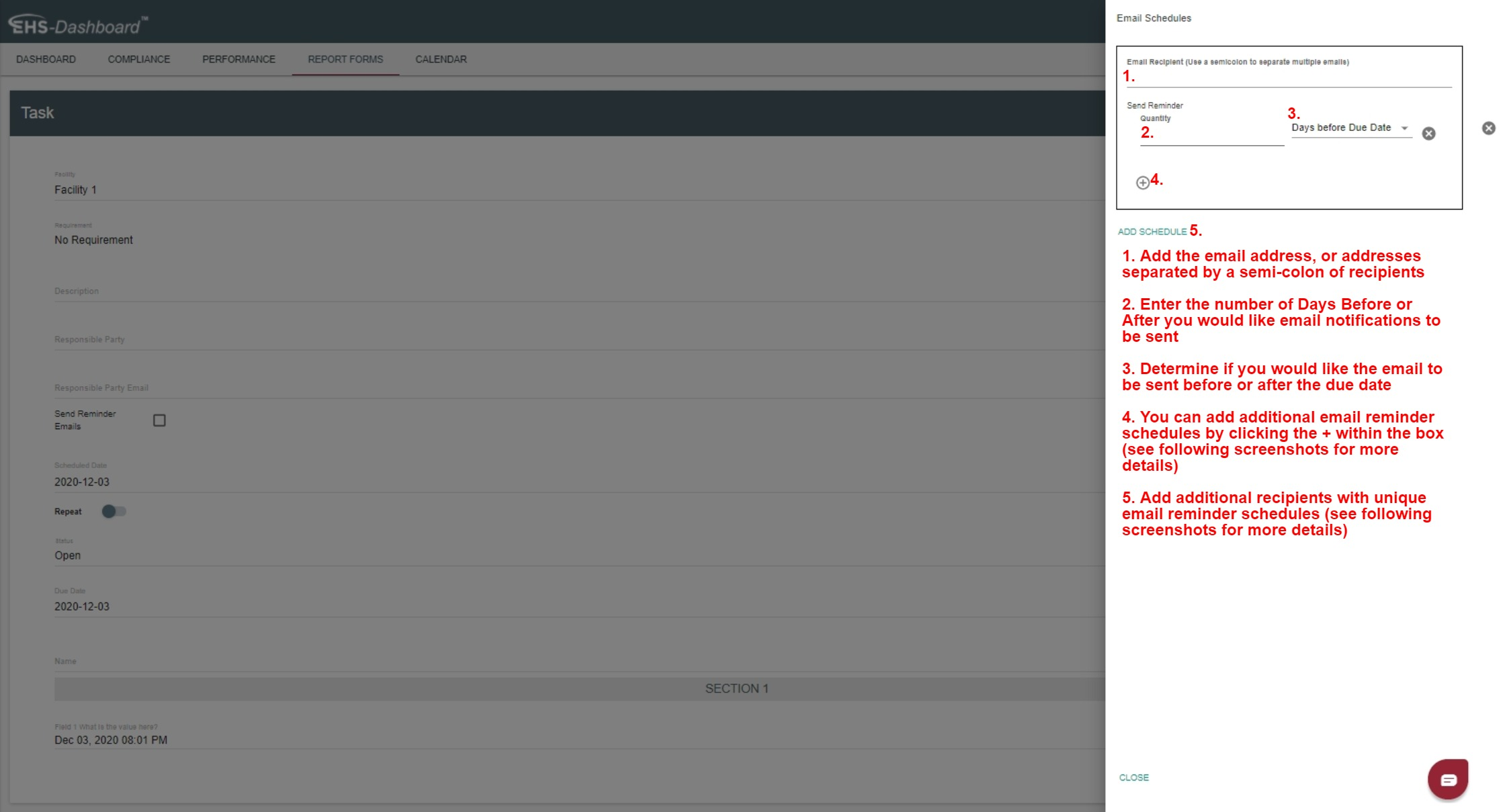Open the chat widget bubble
The width and height of the screenshot is (1505, 812).
pos(1448,779)
